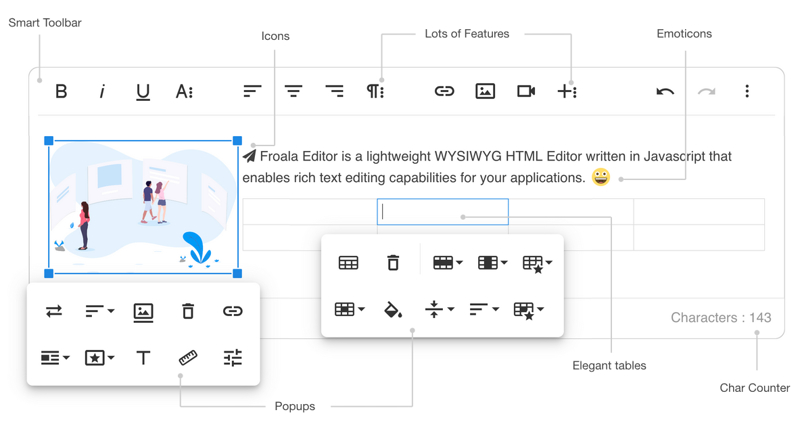800x423 pixels.
Task: Open image align dropdown in image popup
Action: [99, 311]
